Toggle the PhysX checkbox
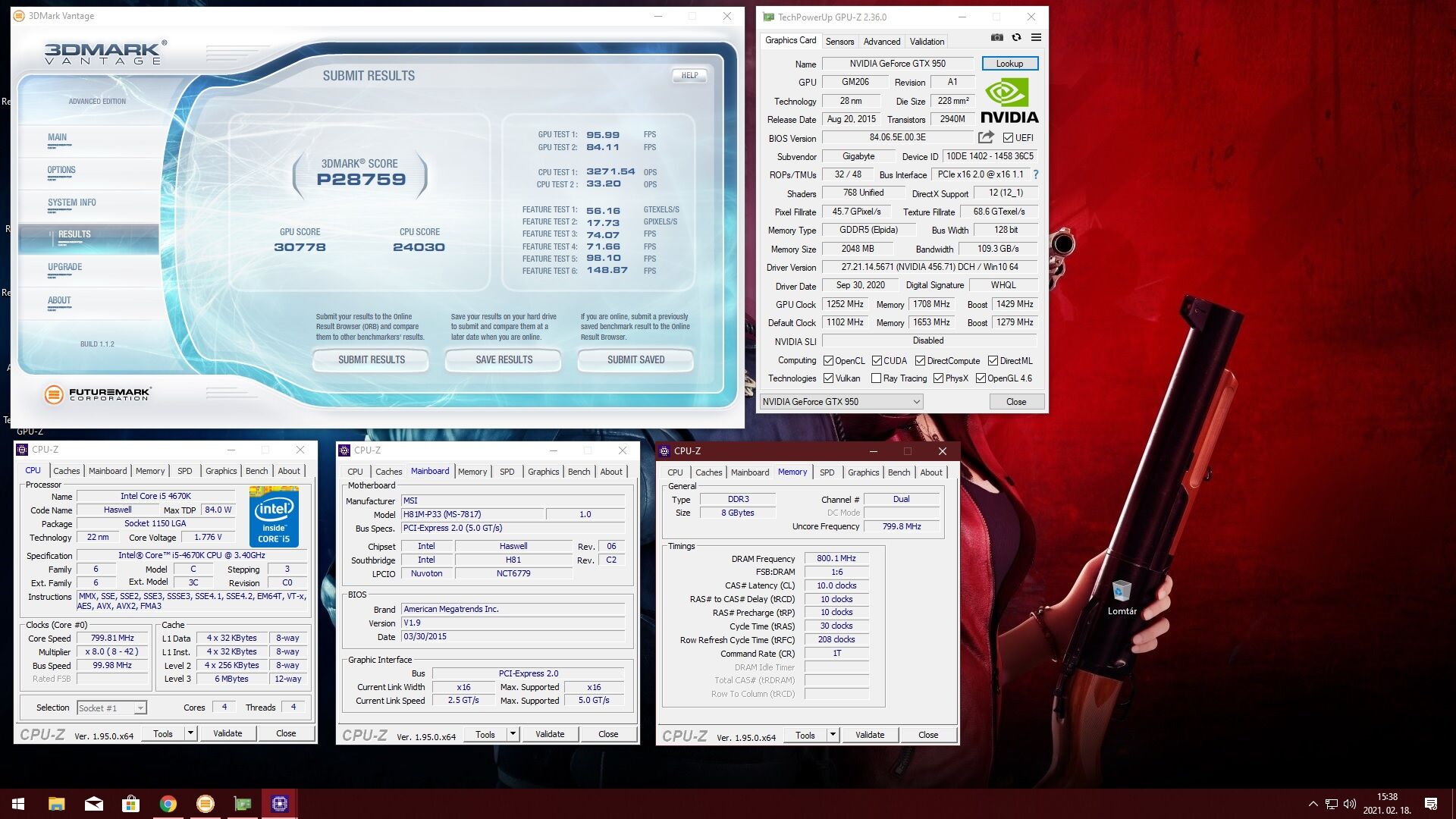1456x819 pixels. tap(938, 378)
